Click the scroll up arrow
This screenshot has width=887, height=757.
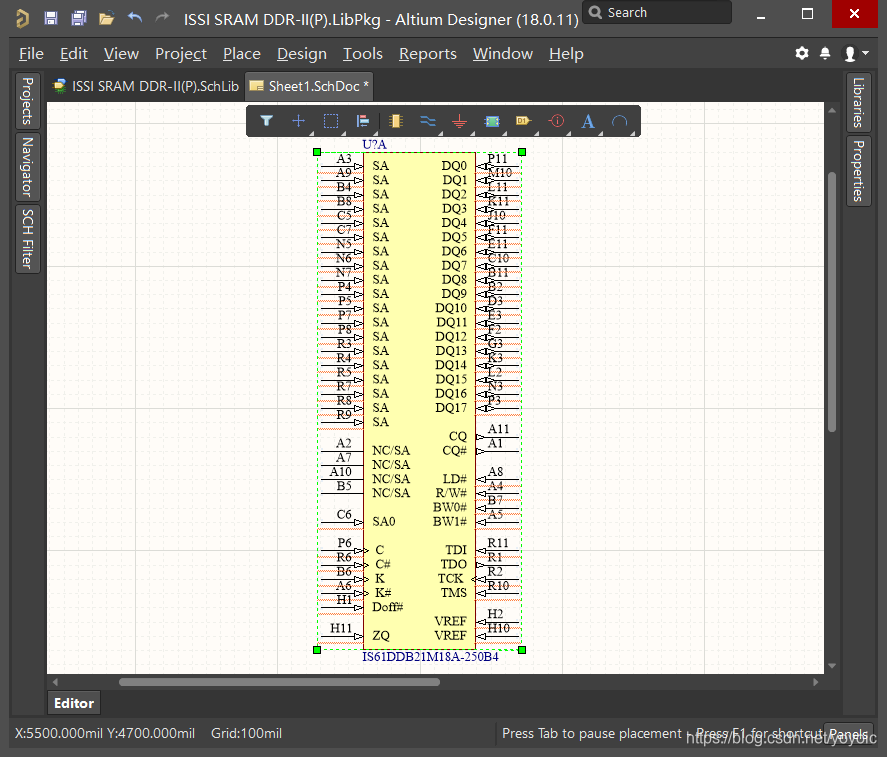coord(832,110)
